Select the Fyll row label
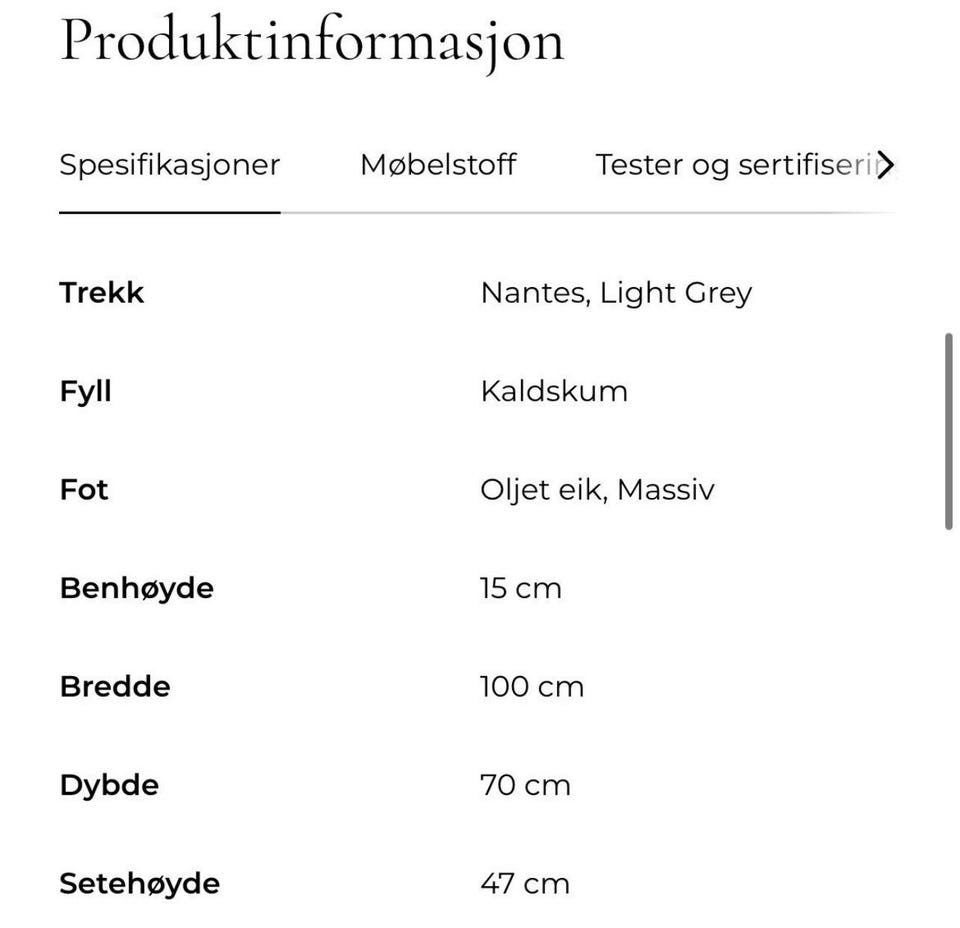 84,391
